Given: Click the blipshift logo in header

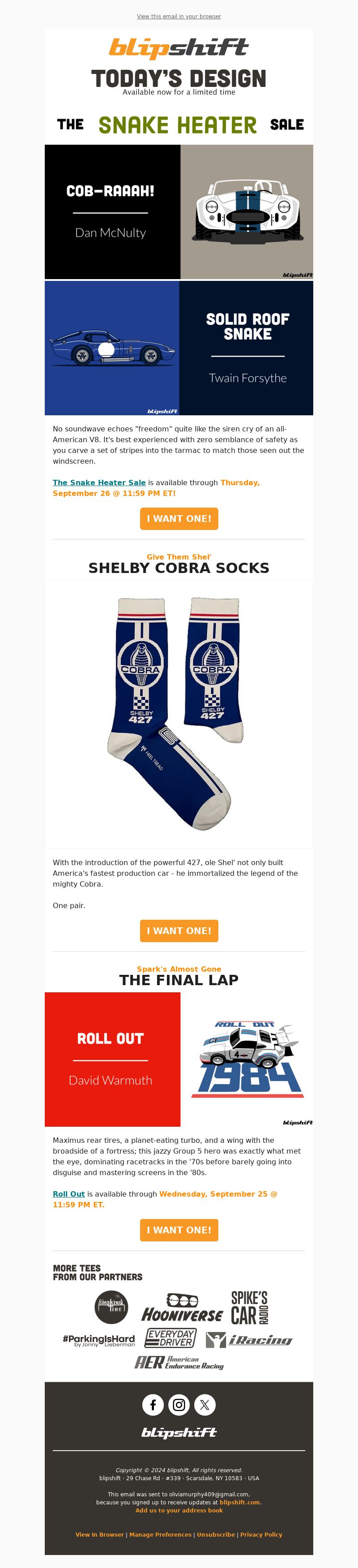Looking at the screenshot, I should click(x=179, y=47).
